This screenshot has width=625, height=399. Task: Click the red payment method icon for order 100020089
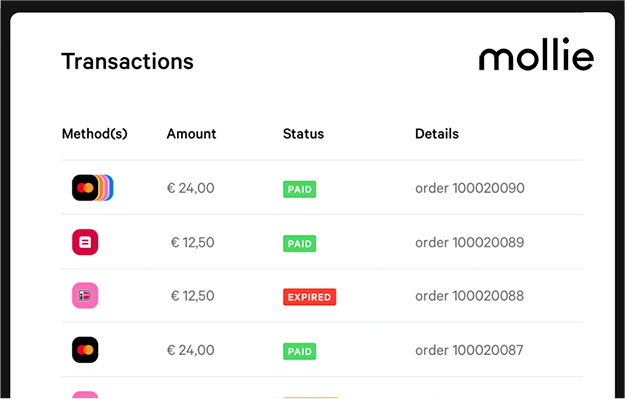coord(85,242)
